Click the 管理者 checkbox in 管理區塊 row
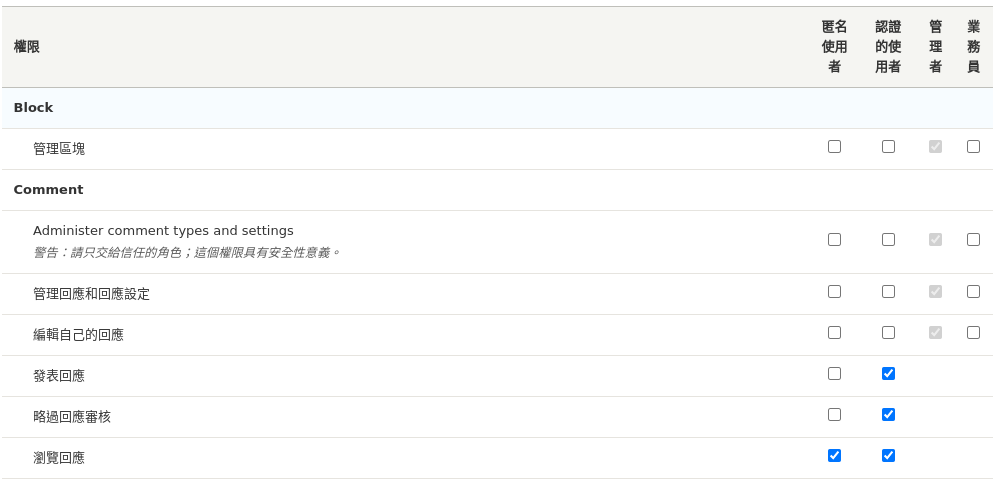Screen dimensions: 995x479 935,146
